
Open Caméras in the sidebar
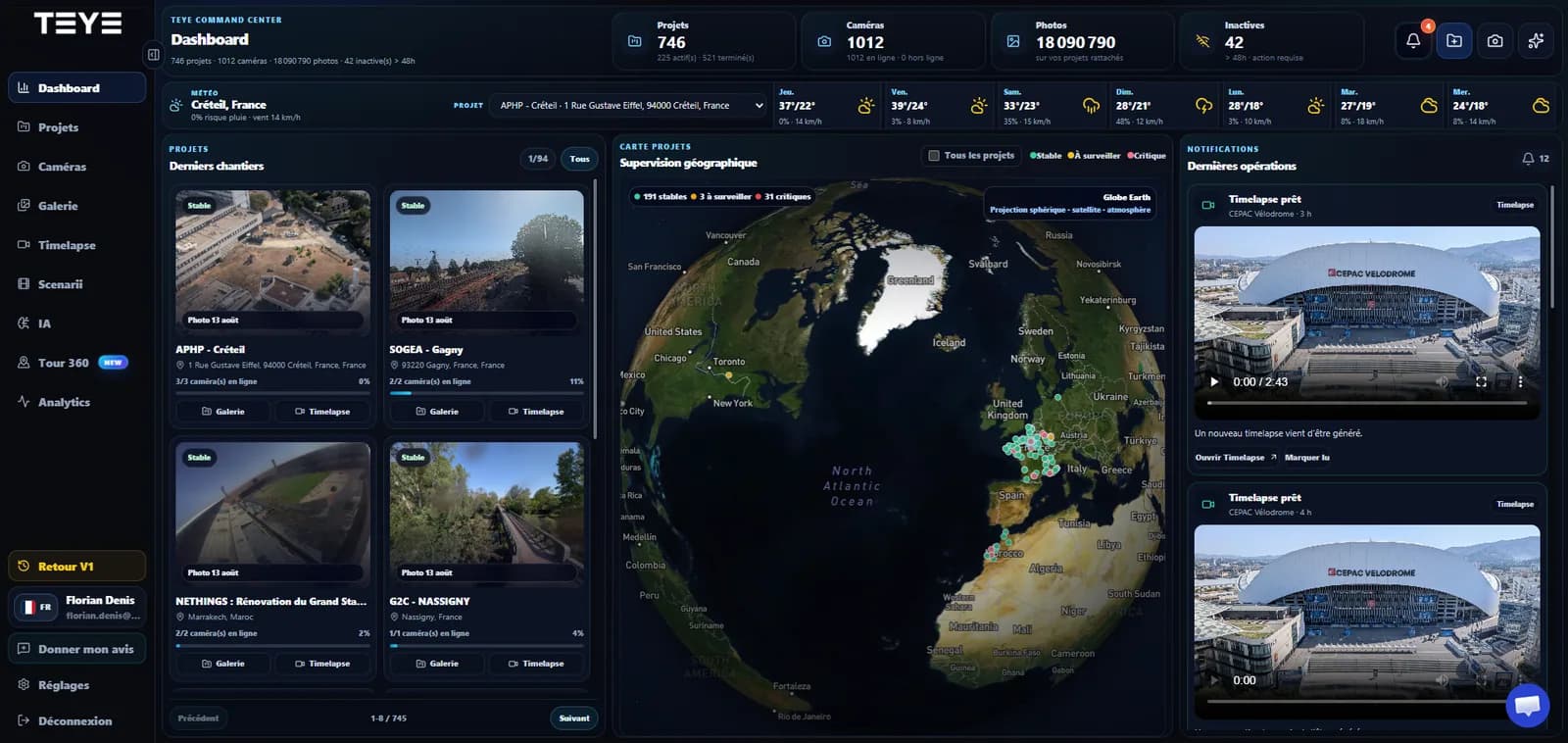[x=77, y=166]
